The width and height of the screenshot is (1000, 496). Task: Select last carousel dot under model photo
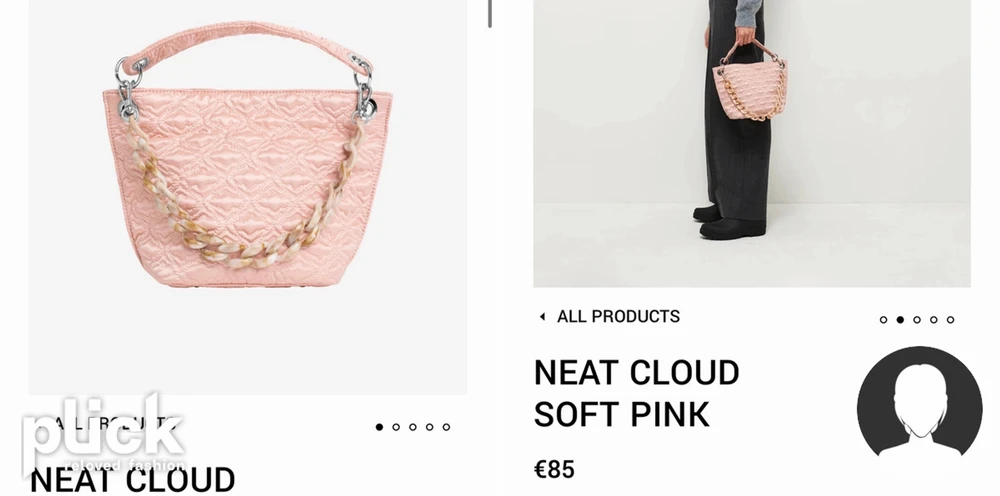tap(950, 320)
